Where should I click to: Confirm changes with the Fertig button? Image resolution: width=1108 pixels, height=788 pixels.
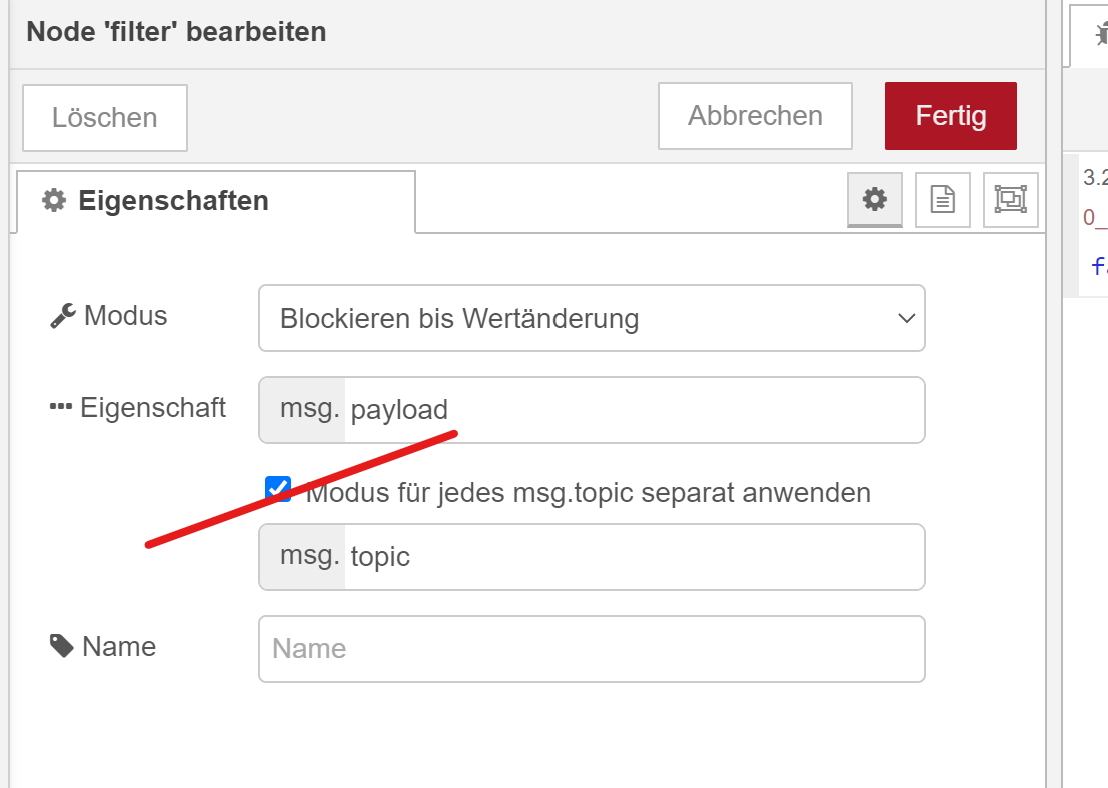[950, 116]
